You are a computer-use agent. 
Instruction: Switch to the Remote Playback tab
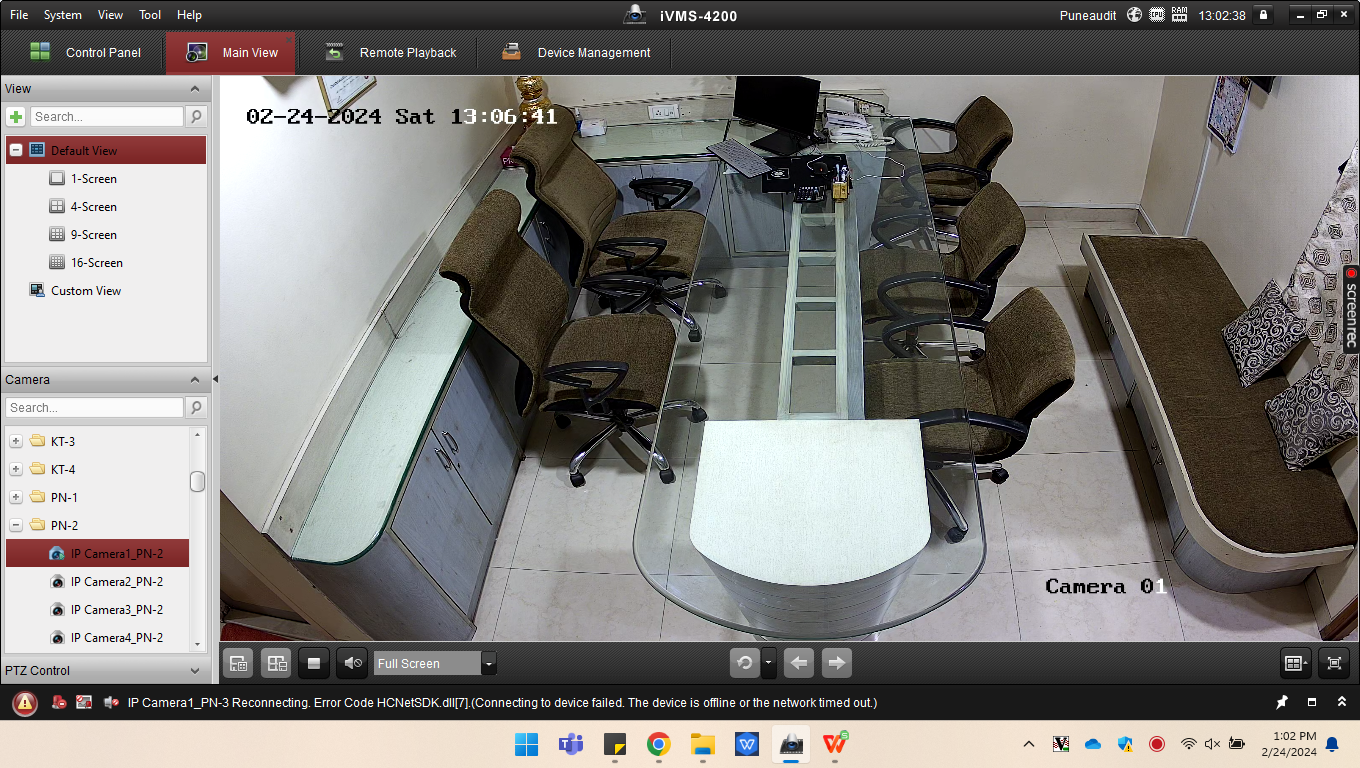click(x=390, y=53)
